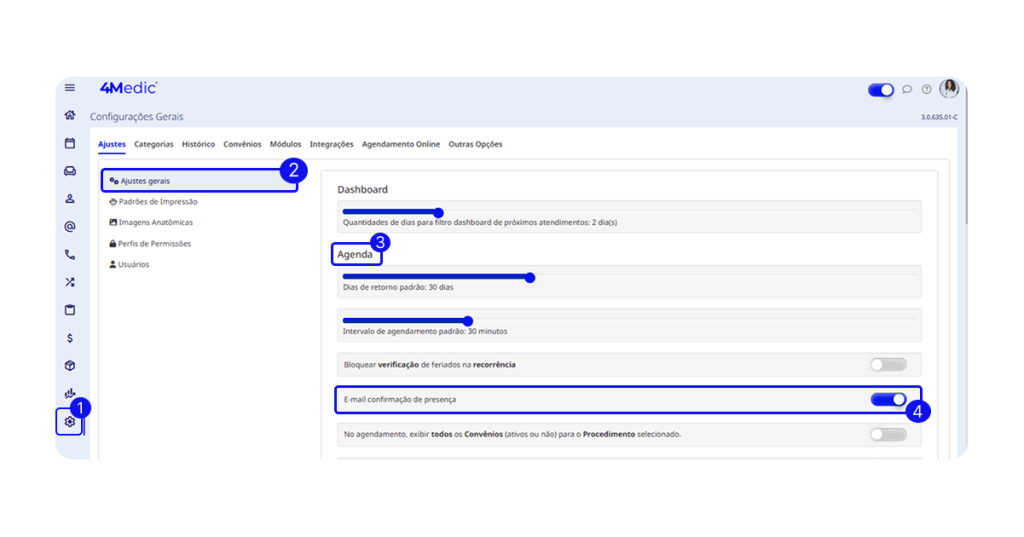Enable the exibir todos os Convênios toggle
This screenshot has height=537, width=1024.
click(x=888, y=434)
